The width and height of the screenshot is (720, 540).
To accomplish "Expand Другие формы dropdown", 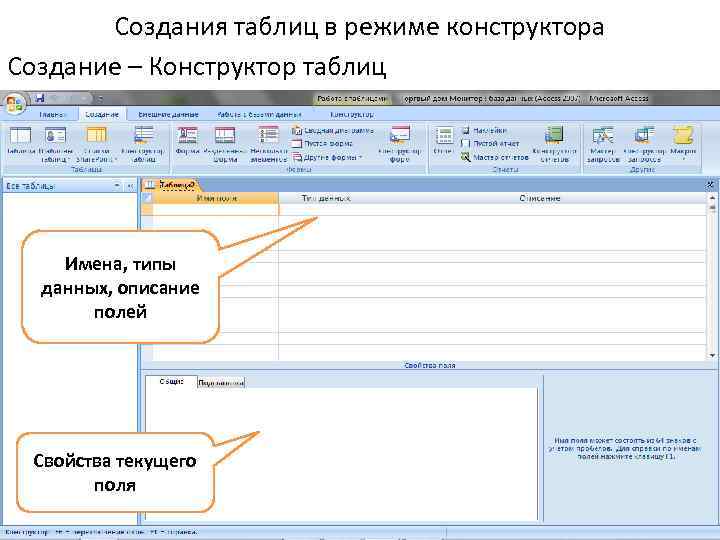I will coord(328,158).
